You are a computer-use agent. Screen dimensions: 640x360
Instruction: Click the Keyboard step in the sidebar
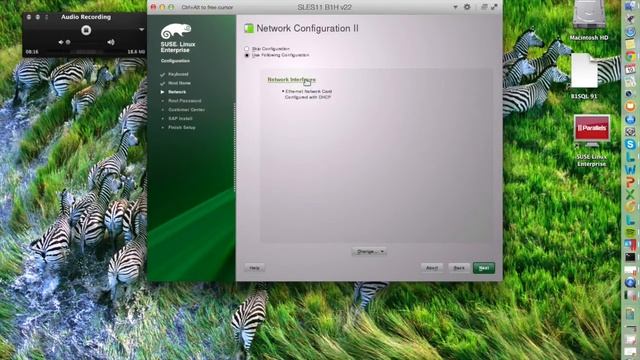coord(178,74)
